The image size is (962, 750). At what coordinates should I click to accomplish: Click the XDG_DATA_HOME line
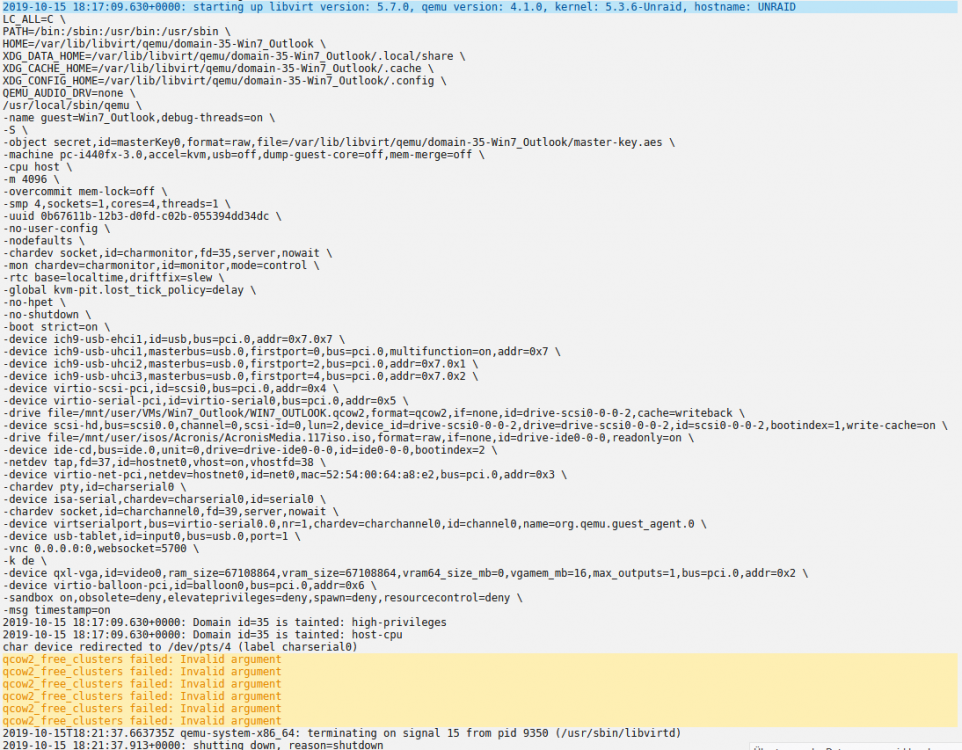[x=234, y=56]
